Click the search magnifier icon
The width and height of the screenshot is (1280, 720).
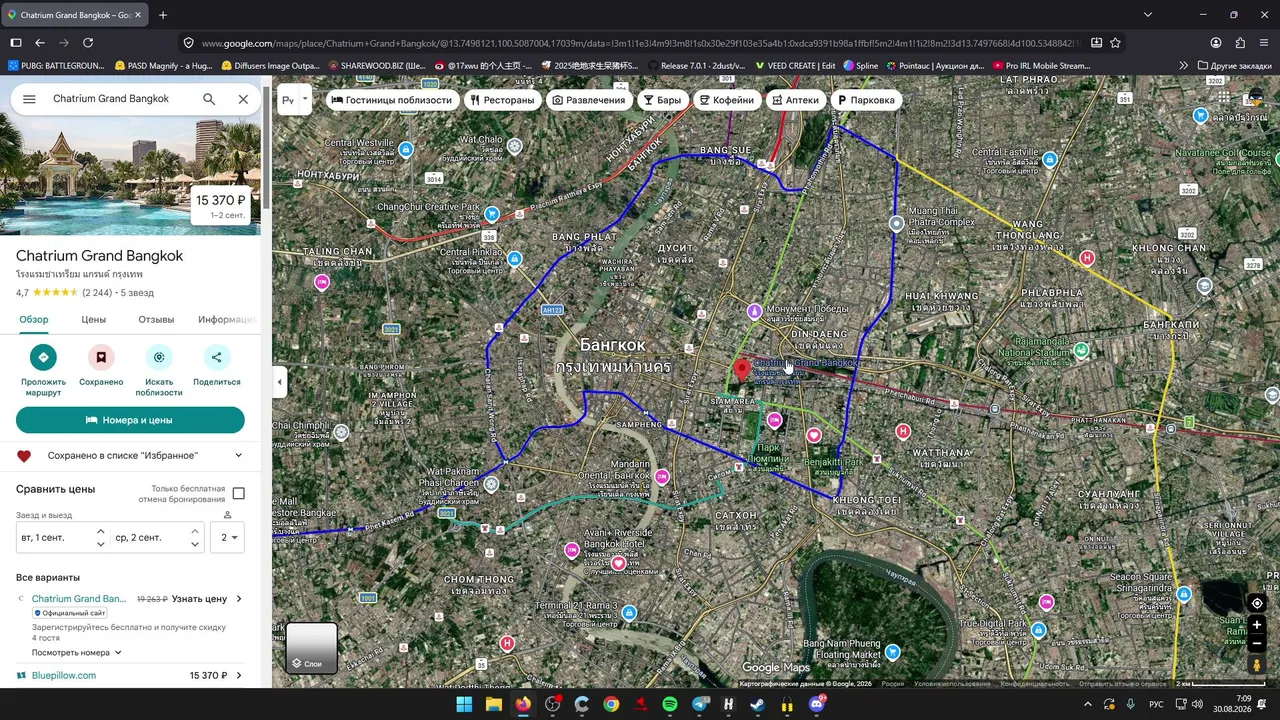[x=209, y=99]
